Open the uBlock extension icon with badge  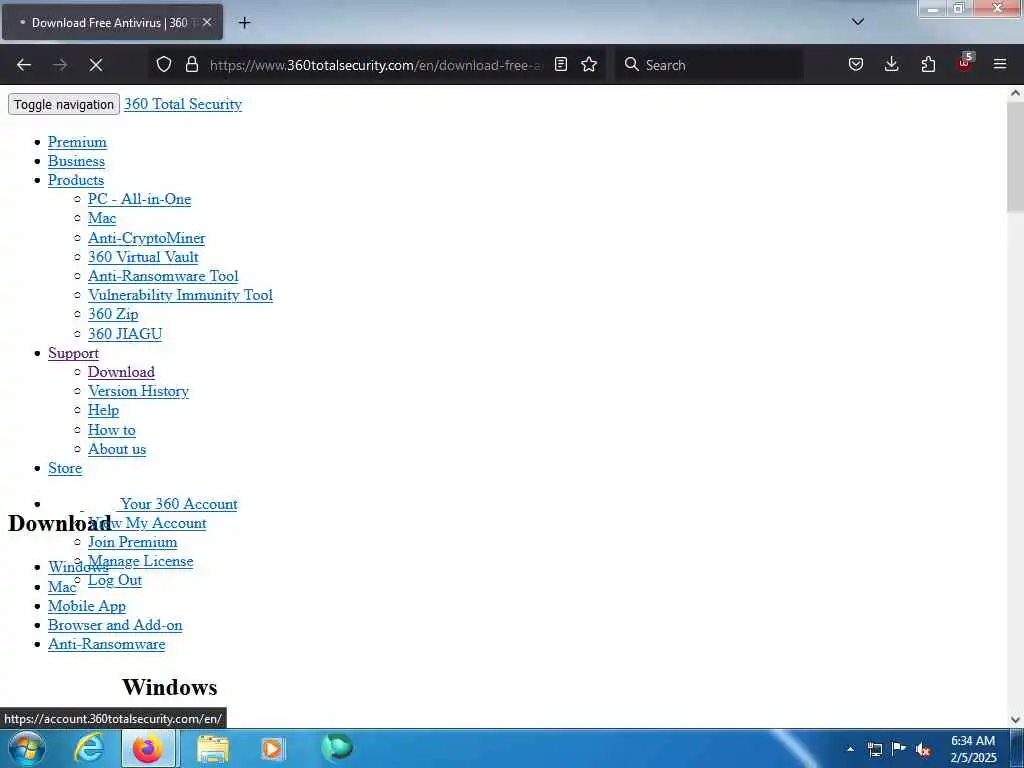965,63
